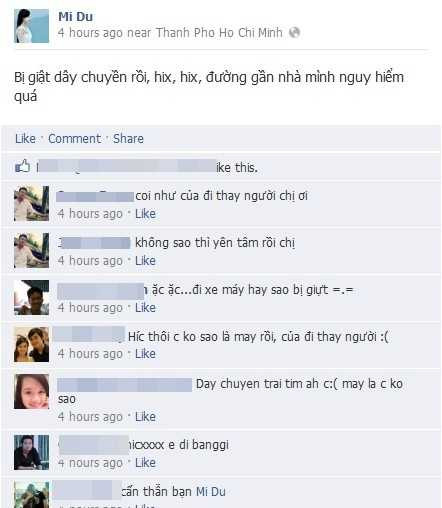Open couple avatar beside 'Híc thôi' comment
Image resolution: width=442 pixels, height=508 pixels.
(x=31, y=344)
